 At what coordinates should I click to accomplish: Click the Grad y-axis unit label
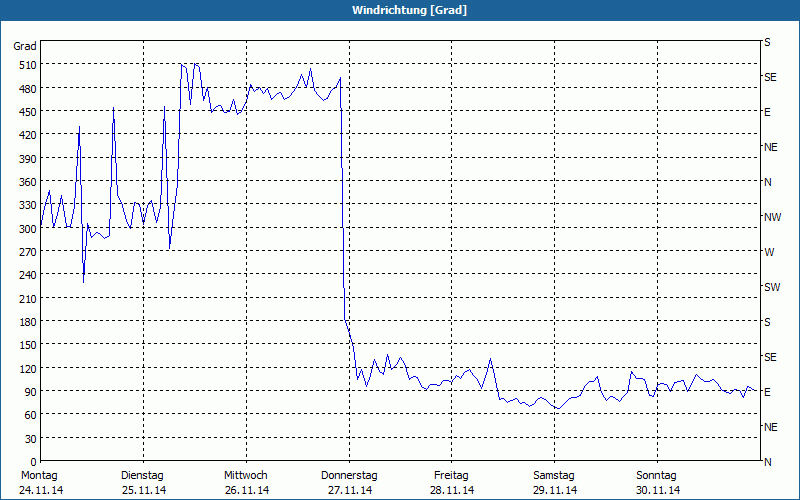(25, 46)
